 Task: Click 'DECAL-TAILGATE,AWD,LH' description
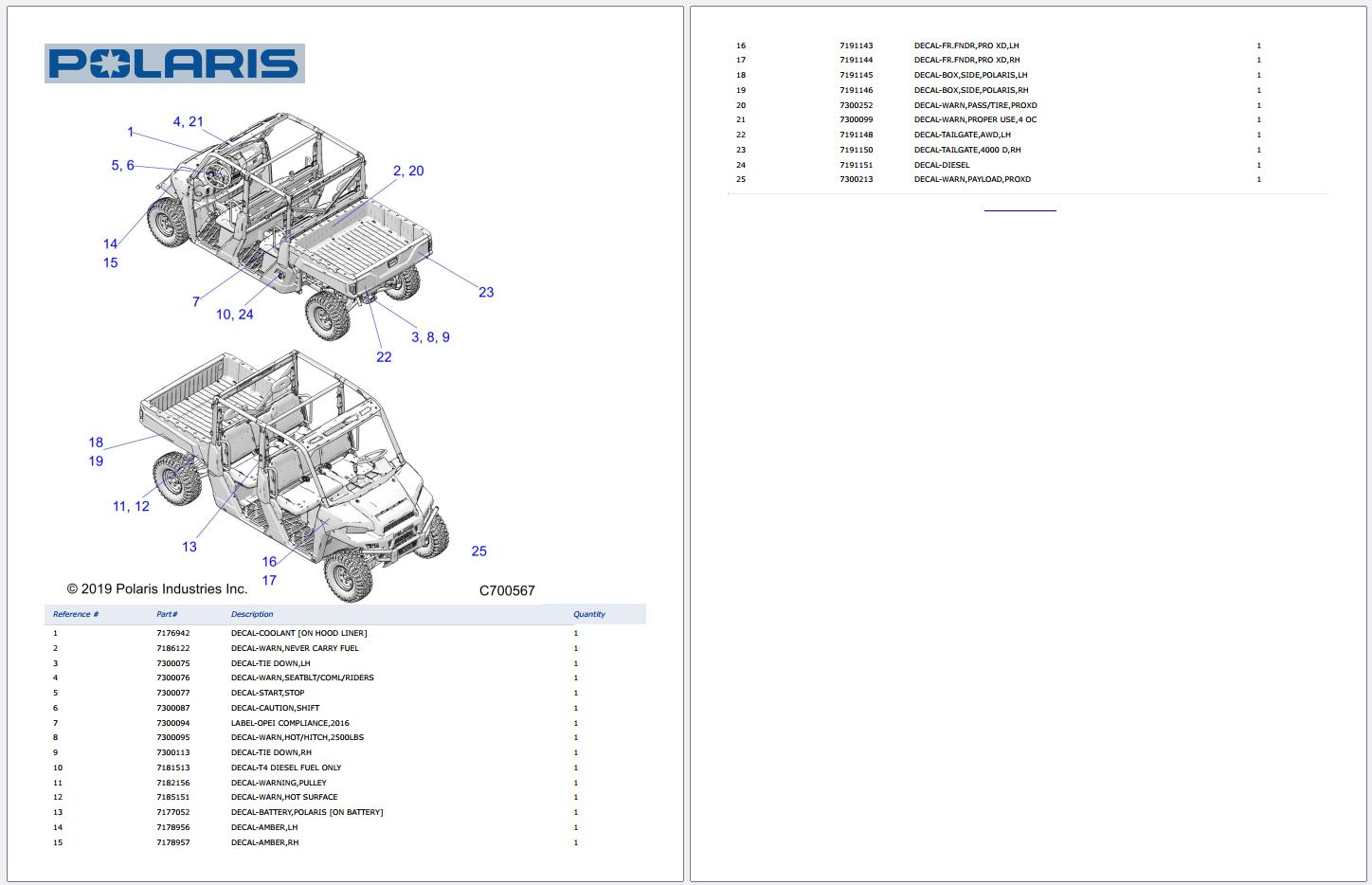(963, 135)
